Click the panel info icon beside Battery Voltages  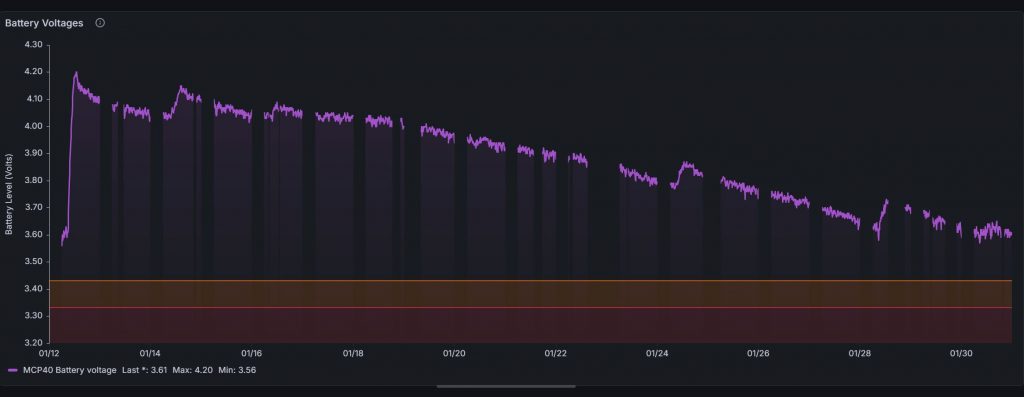pos(100,23)
